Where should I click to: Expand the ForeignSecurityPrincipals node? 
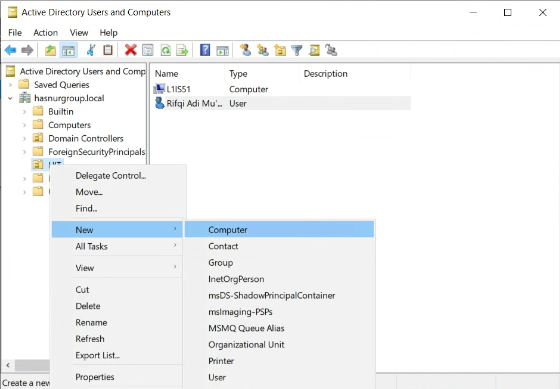(x=24, y=152)
